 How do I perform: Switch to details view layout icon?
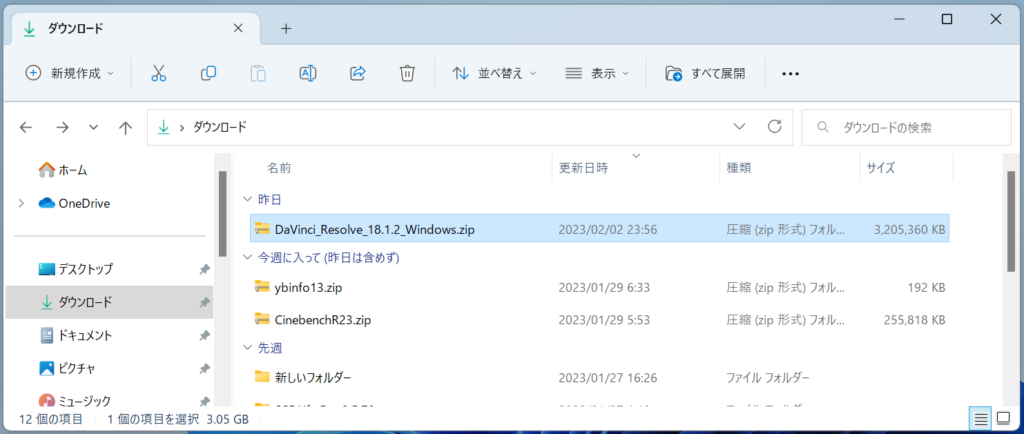pos(979,417)
